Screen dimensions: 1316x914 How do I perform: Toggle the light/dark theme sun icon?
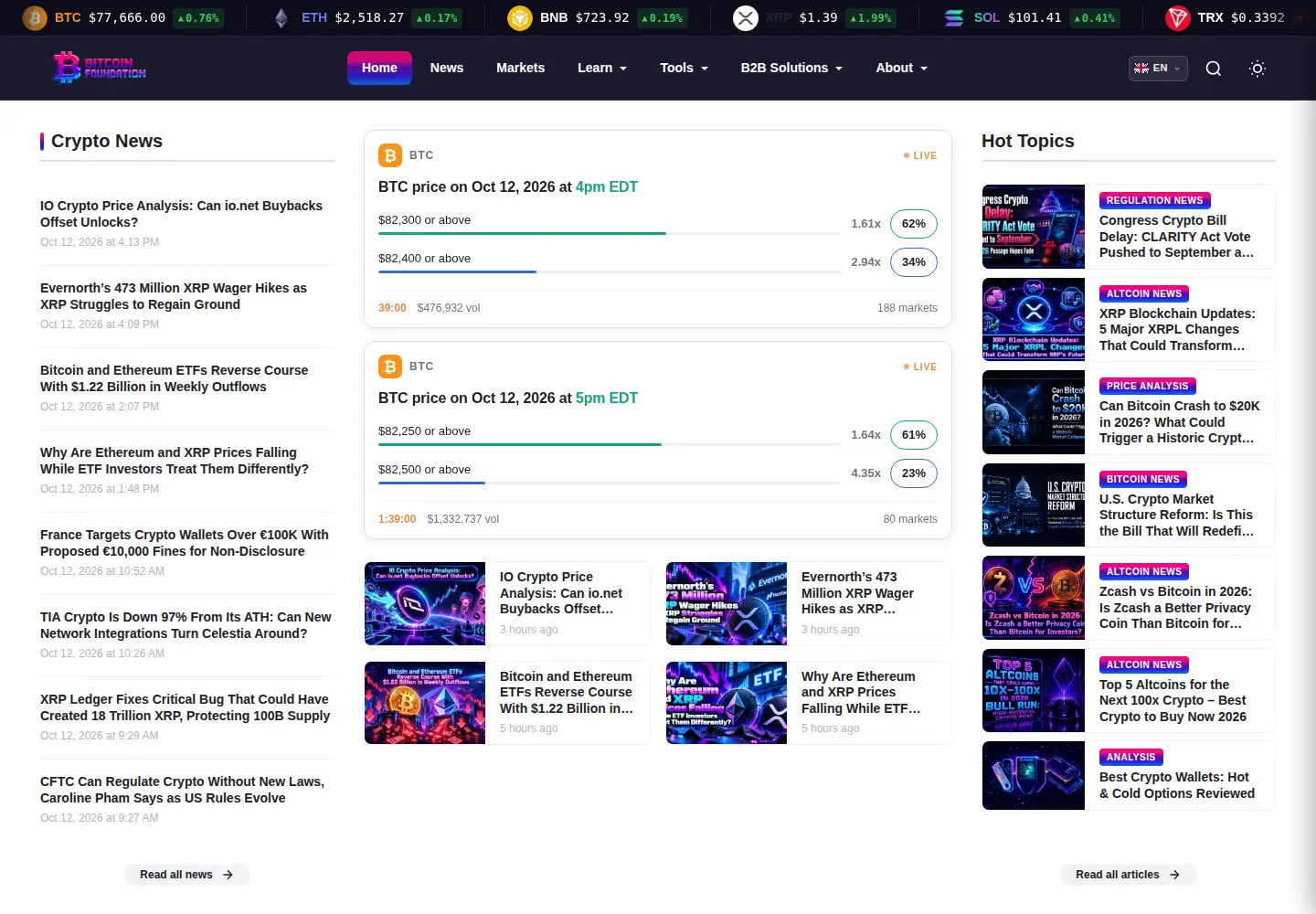tap(1258, 69)
